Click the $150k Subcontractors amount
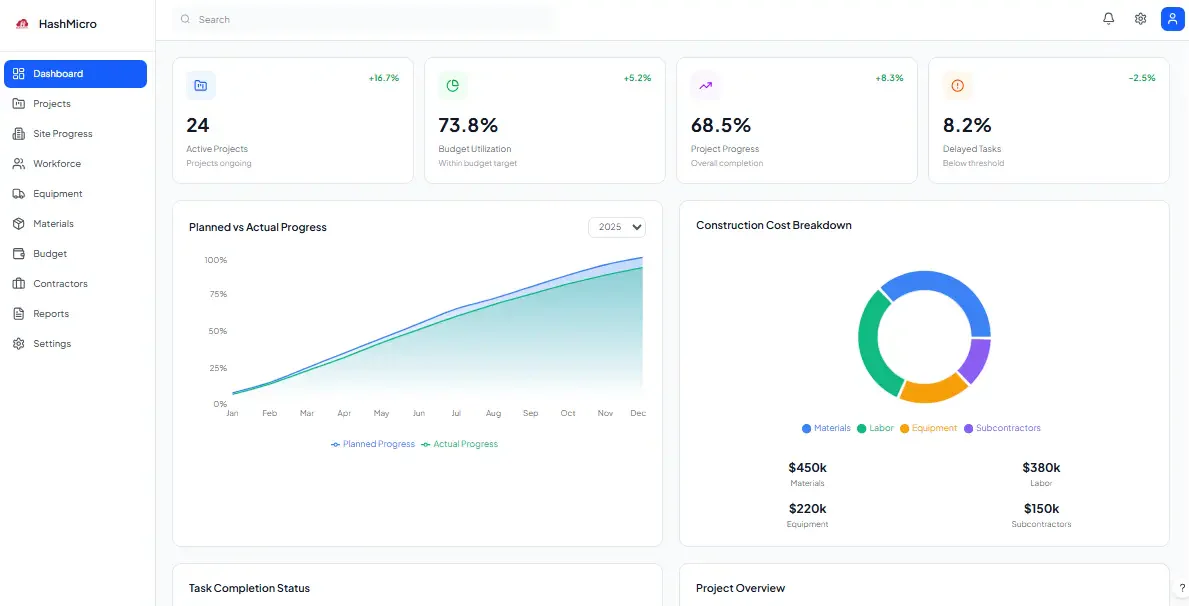Screen dimensions: 1189x606 [x=1041, y=509]
